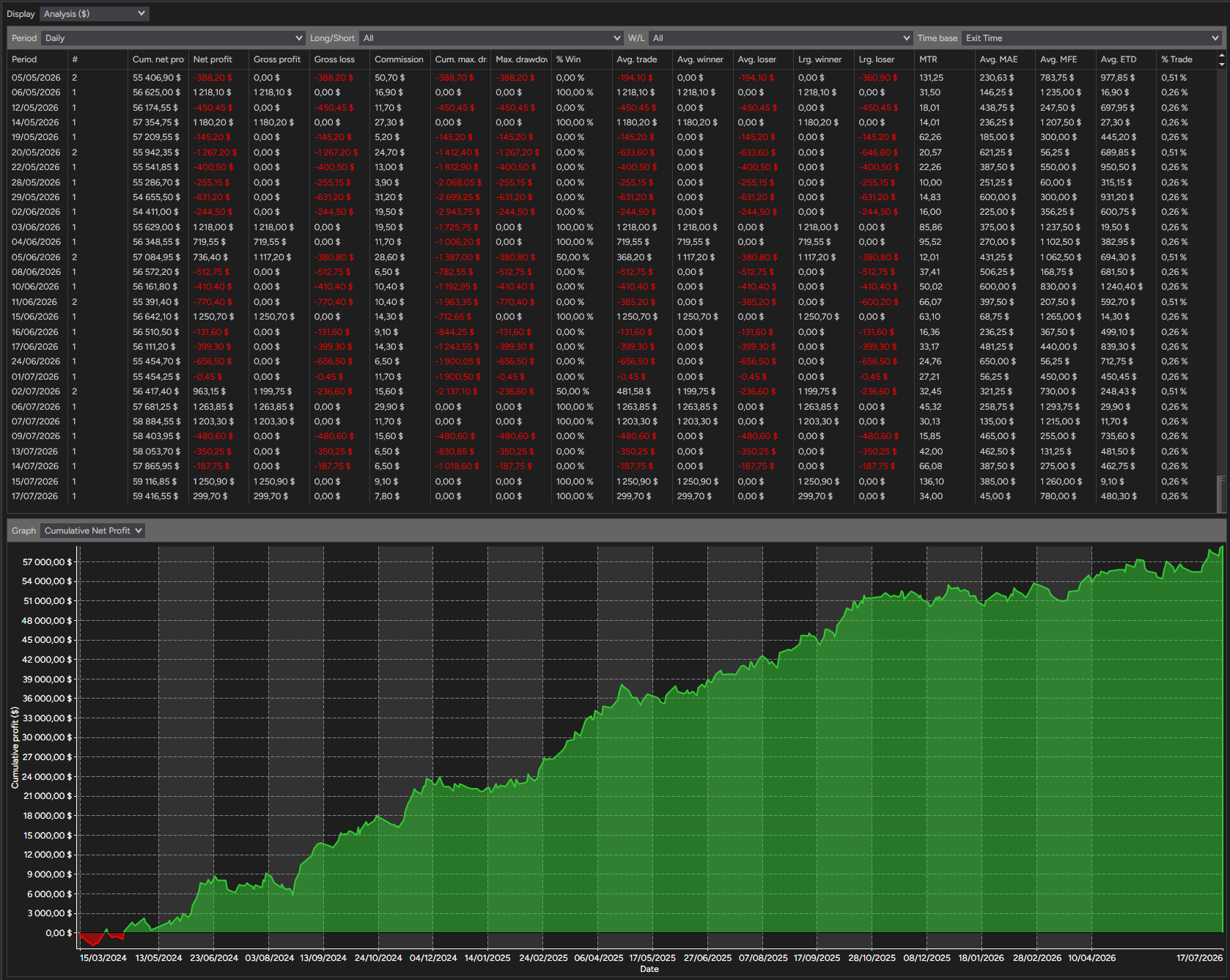Click the Max. drawdown column header
This screenshot has height=980, width=1230.
[521, 59]
